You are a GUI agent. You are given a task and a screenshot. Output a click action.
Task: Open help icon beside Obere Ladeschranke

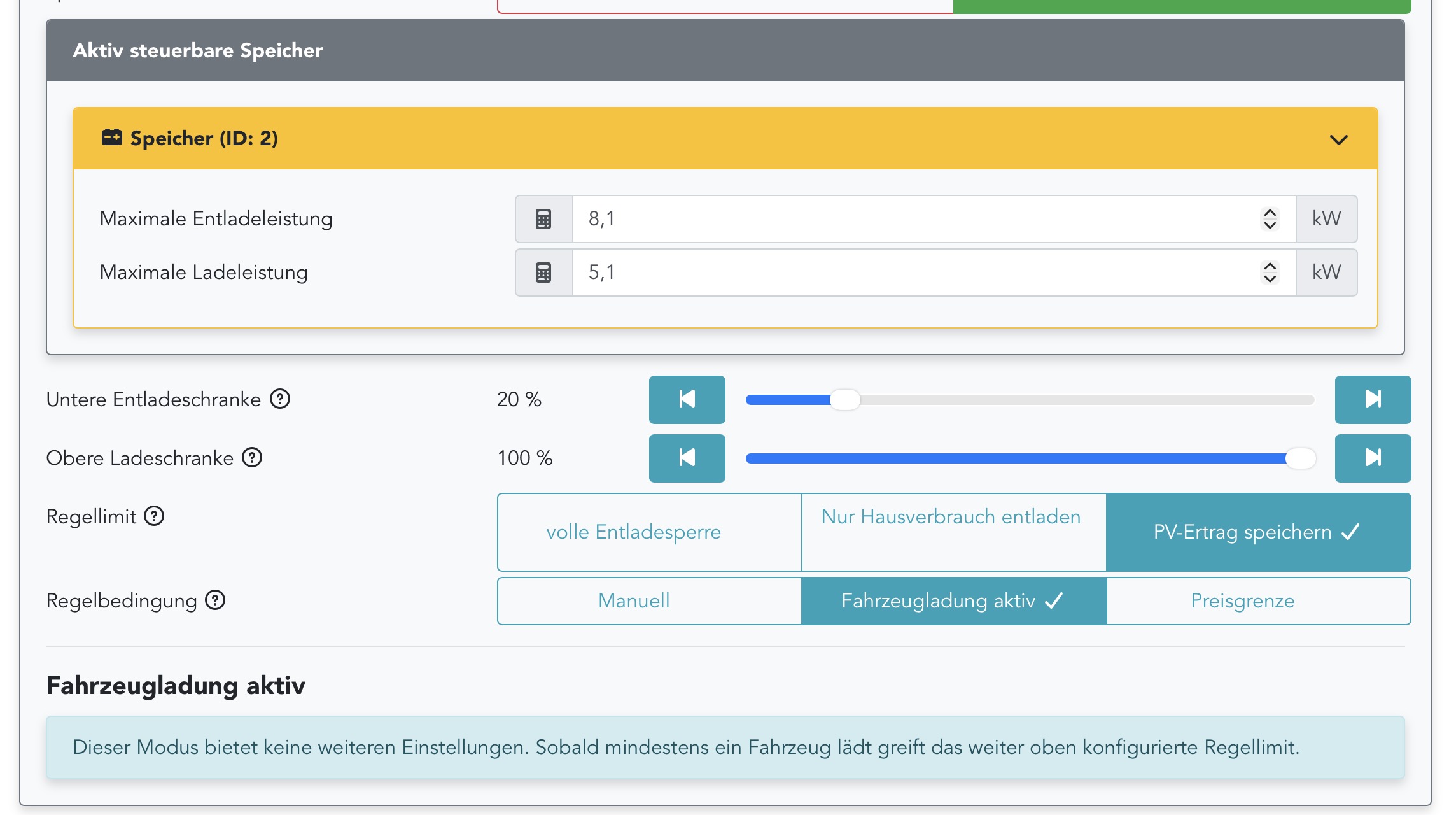252,458
